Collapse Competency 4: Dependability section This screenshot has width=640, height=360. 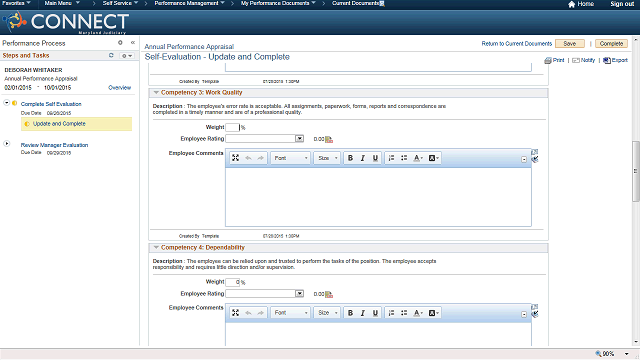(156, 247)
